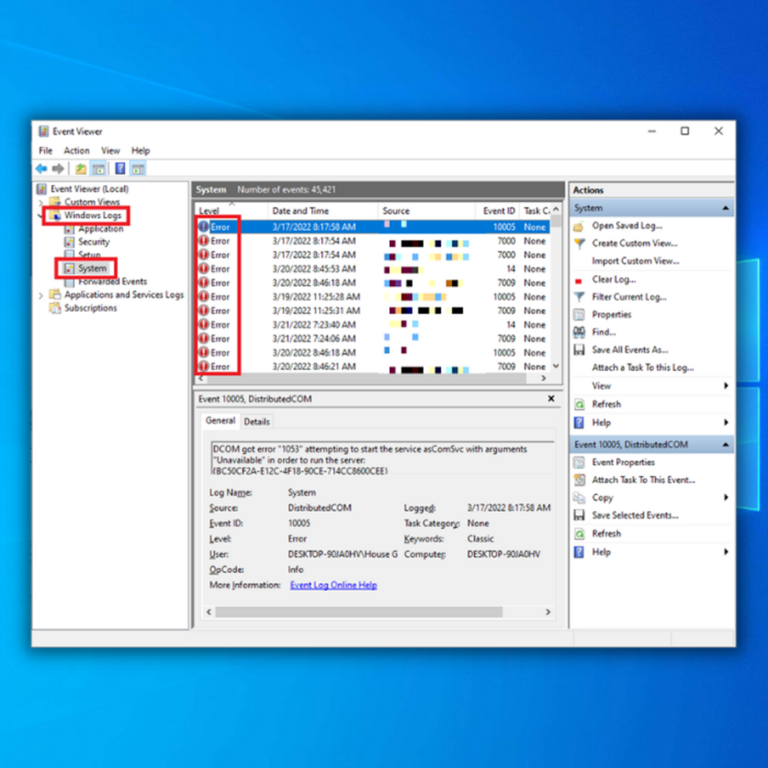Viewport: 768px width, 768px height.
Task: Click event list horizontal scroll right arrow
Action: (x=543, y=378)
